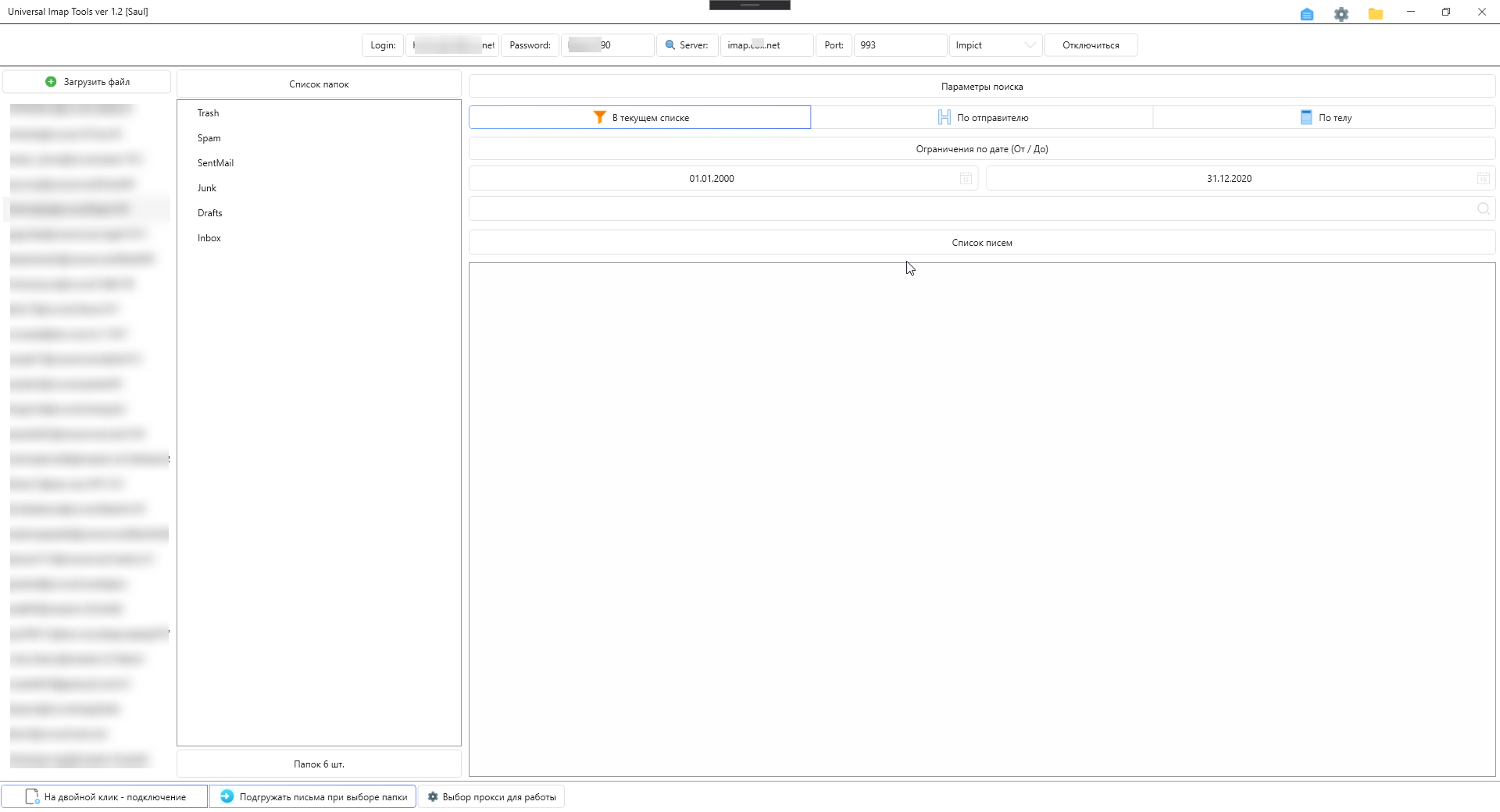This screenshot has width=1500, height=812.
Task: Click the 'Отключиться' disconnect button
Action: [1091, 45]
